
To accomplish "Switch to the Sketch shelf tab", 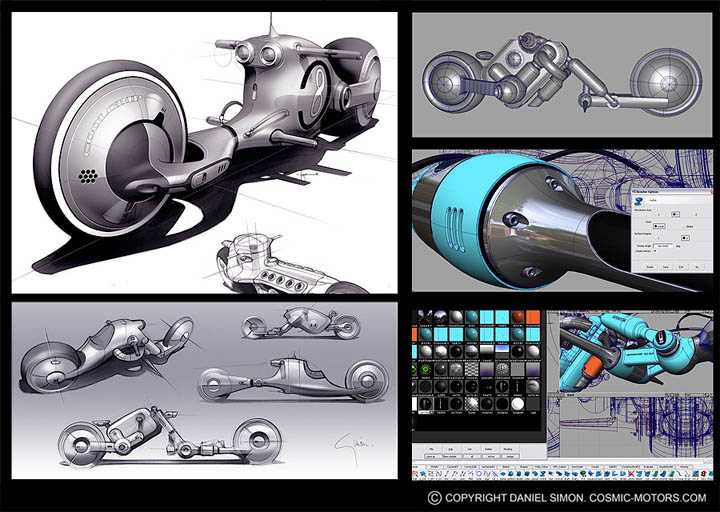I will point(506,467).
